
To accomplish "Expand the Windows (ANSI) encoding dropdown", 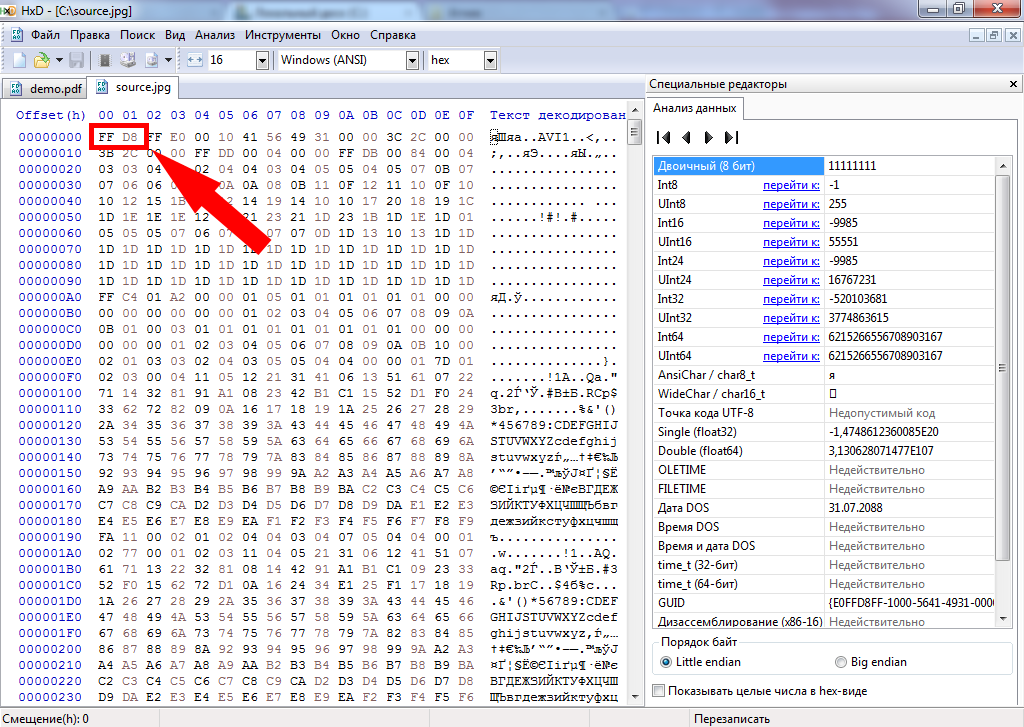I will (411, 60).
